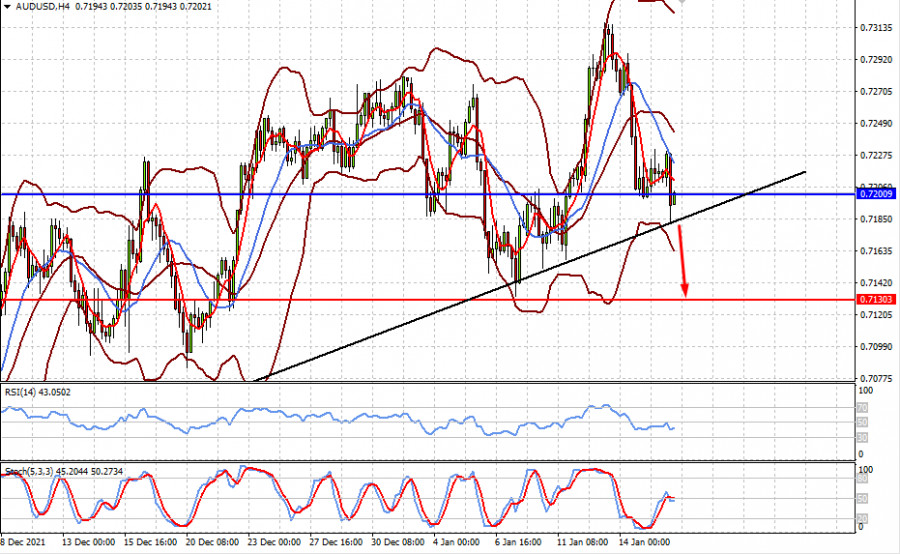Click the 0.70775 price axis value
This screenshot has width=900, height=554.
coord(876,378)
